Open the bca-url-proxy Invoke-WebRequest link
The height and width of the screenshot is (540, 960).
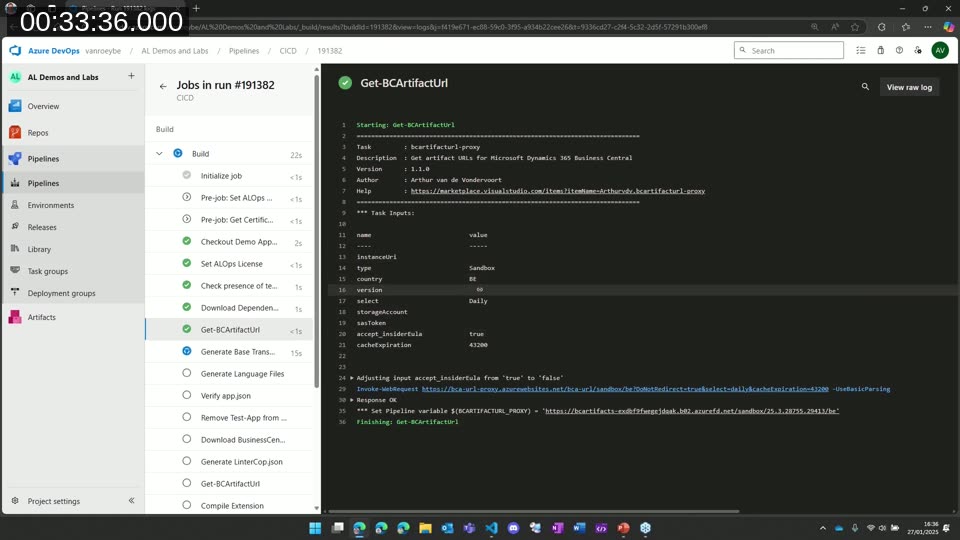pos(624,389)
